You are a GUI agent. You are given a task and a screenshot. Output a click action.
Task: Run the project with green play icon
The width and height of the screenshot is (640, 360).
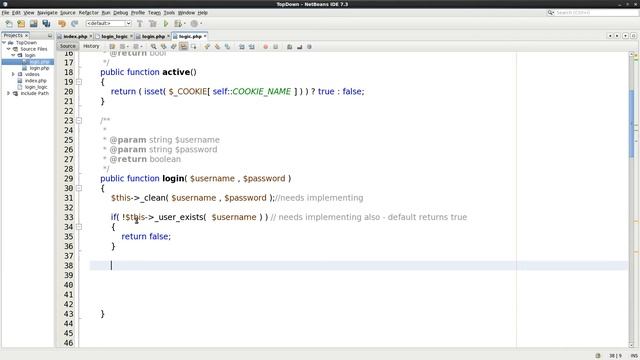pos(166,24)
